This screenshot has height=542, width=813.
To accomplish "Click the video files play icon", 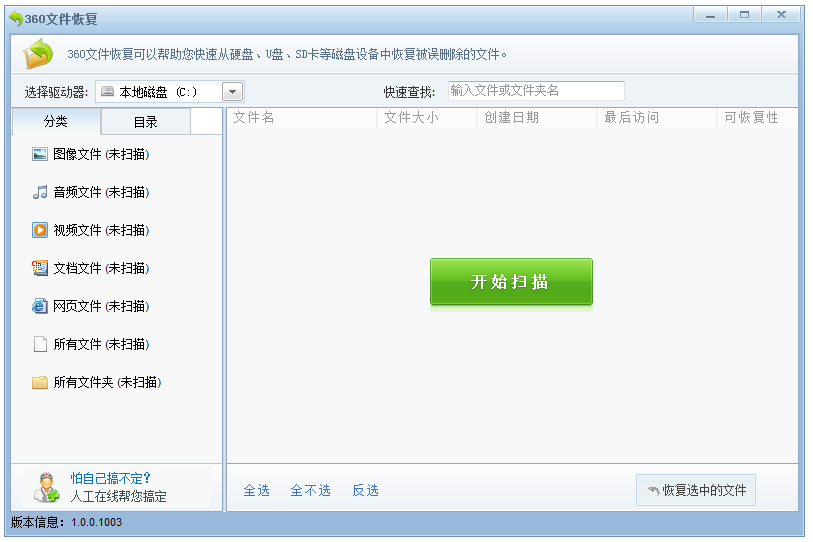I will click(40, 230).
